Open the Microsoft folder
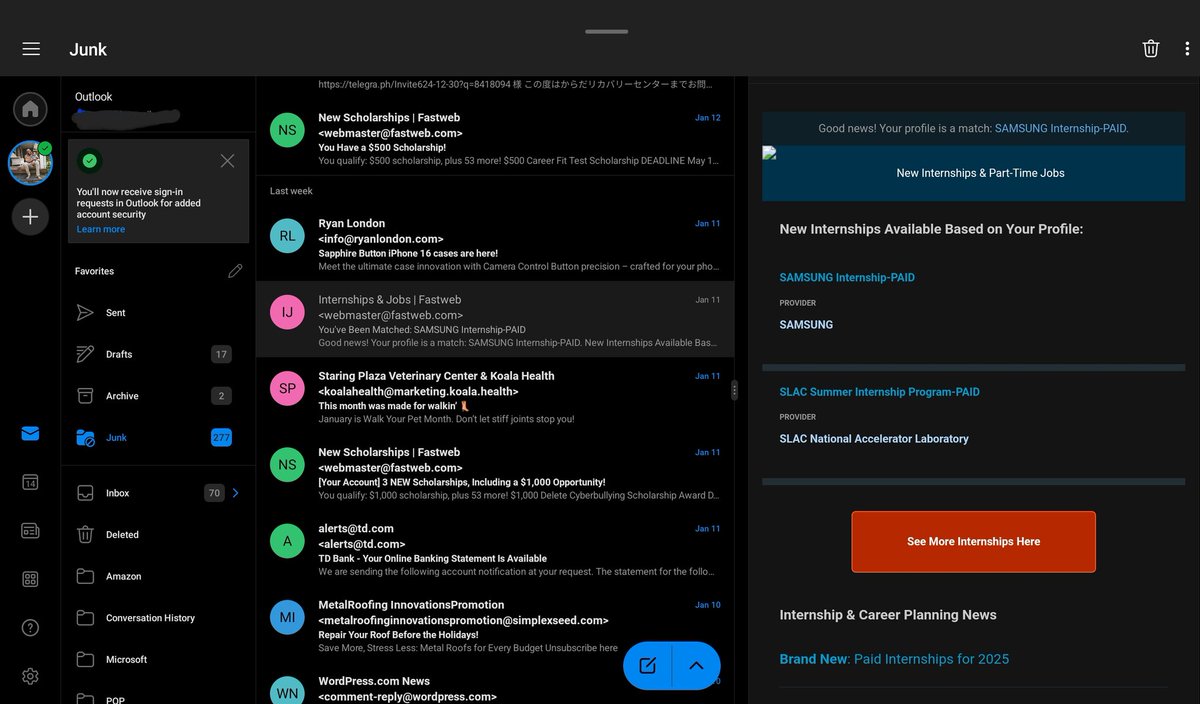 (158, 660)
